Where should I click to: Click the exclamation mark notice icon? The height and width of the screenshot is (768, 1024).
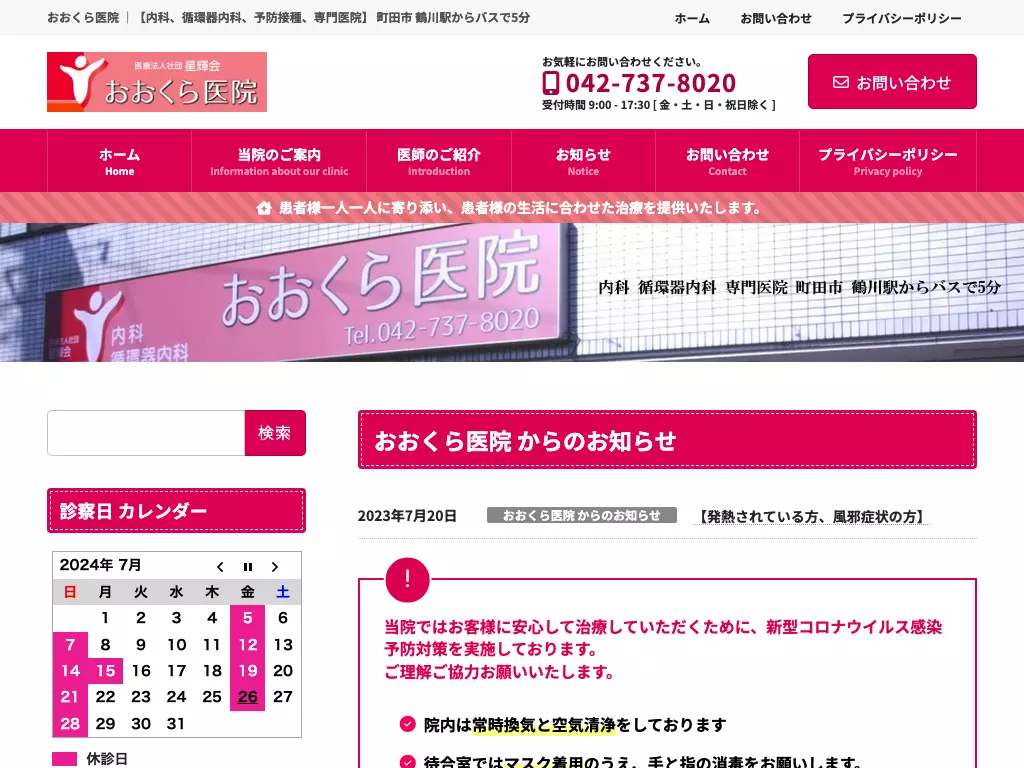click(x=408, y=579)
